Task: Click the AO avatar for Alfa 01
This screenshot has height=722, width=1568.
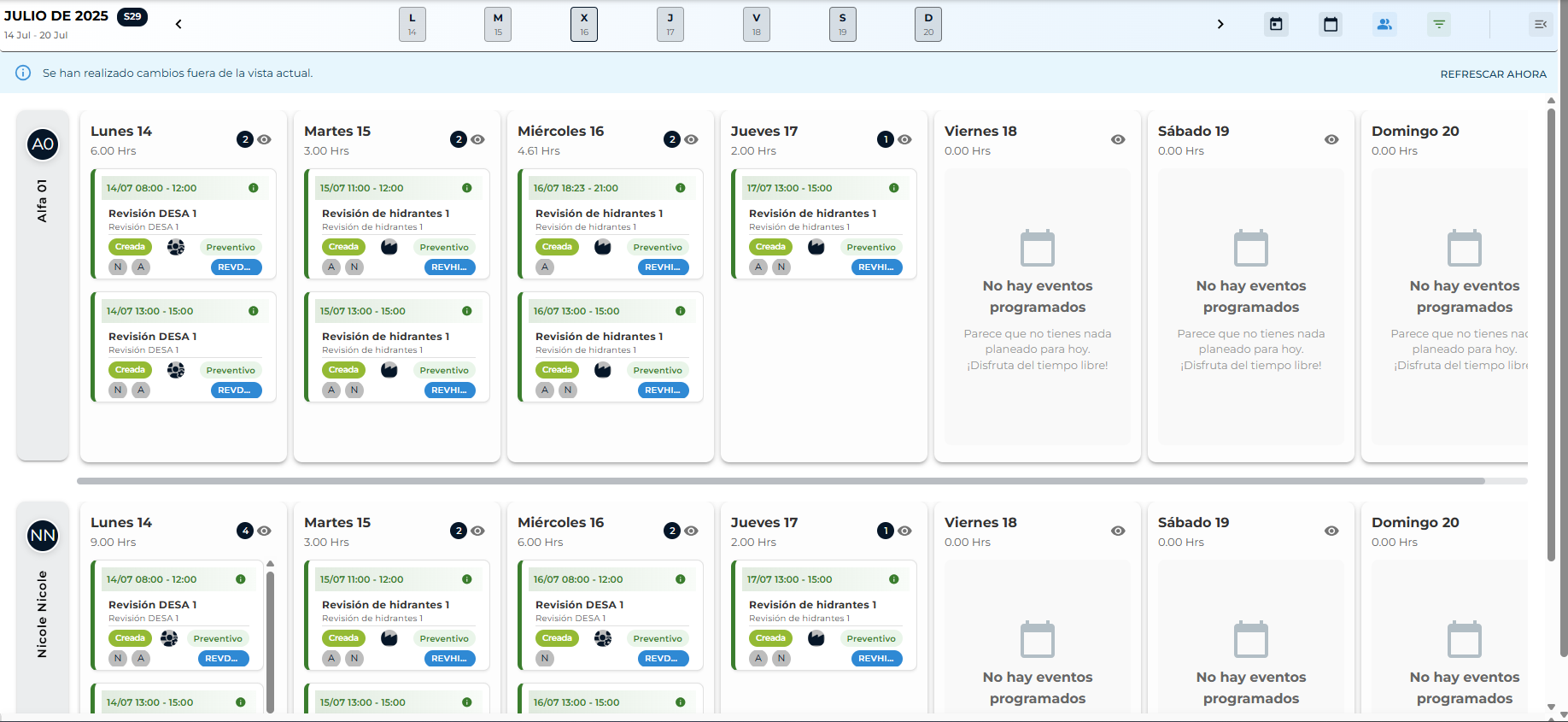Action: (43, 144)
